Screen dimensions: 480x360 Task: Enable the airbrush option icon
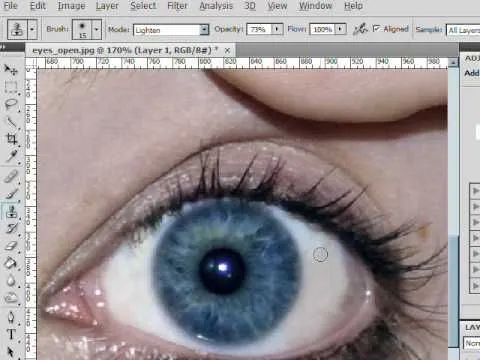(x=360, y=29)
